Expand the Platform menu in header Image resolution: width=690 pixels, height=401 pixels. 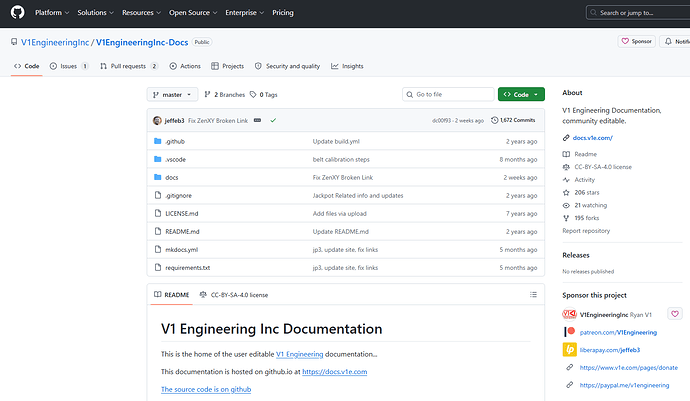[x=52, y=13]
